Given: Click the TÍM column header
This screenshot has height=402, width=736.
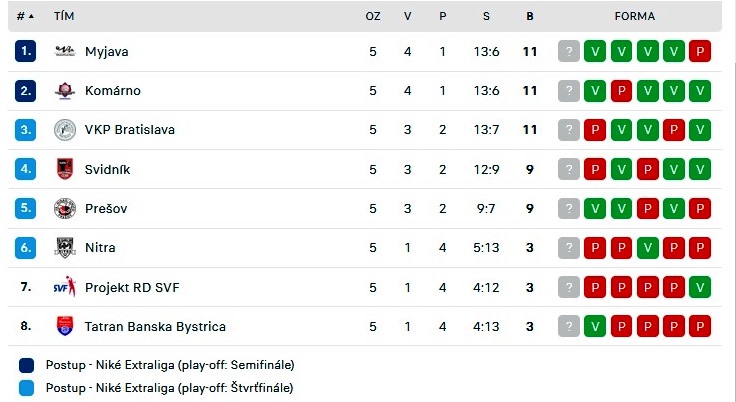Looking at the screenshot, I should click(x=64, y=16).
